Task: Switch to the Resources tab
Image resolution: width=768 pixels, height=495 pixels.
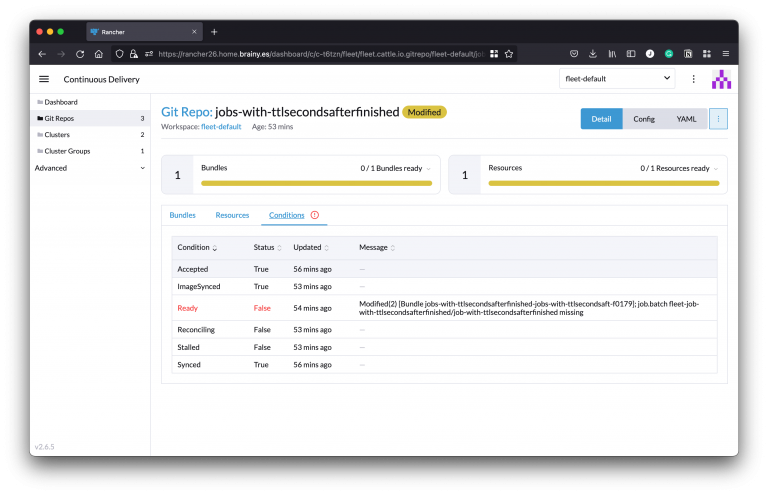Action: point(232,215)
